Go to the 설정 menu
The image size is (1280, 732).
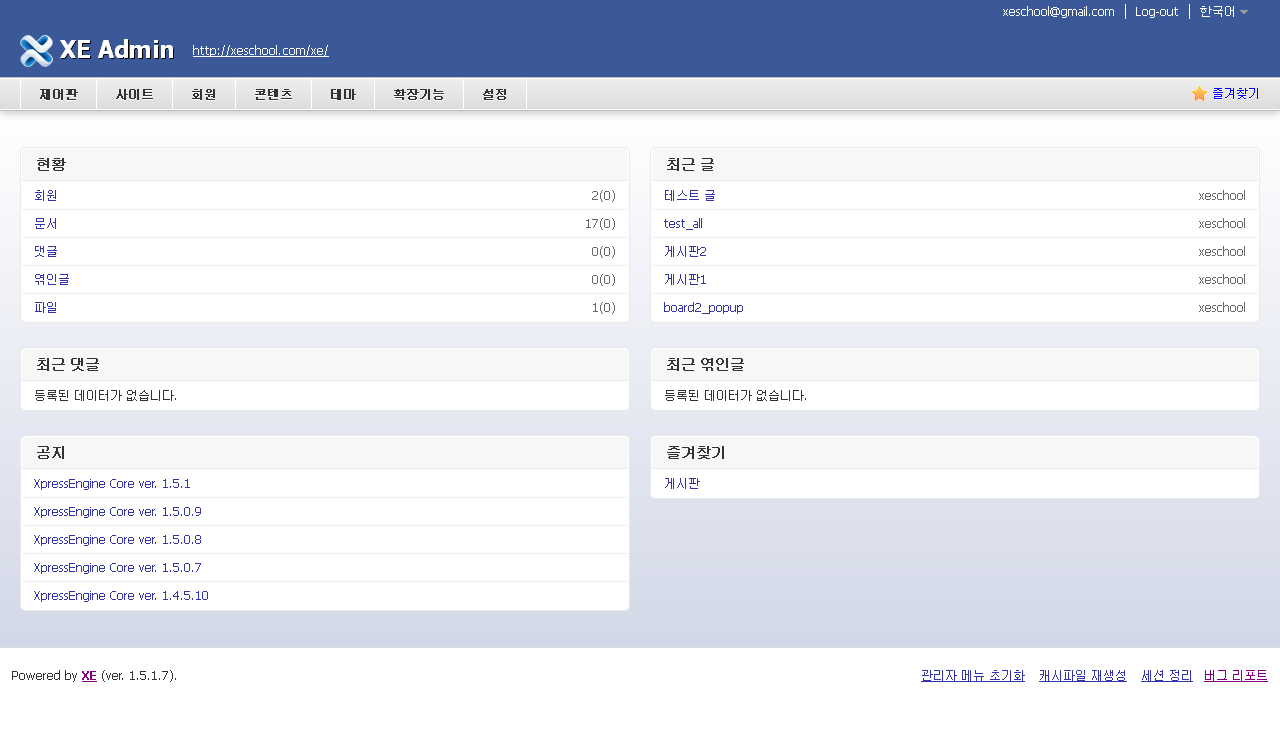pyautogui.click(x=495, y=94)
